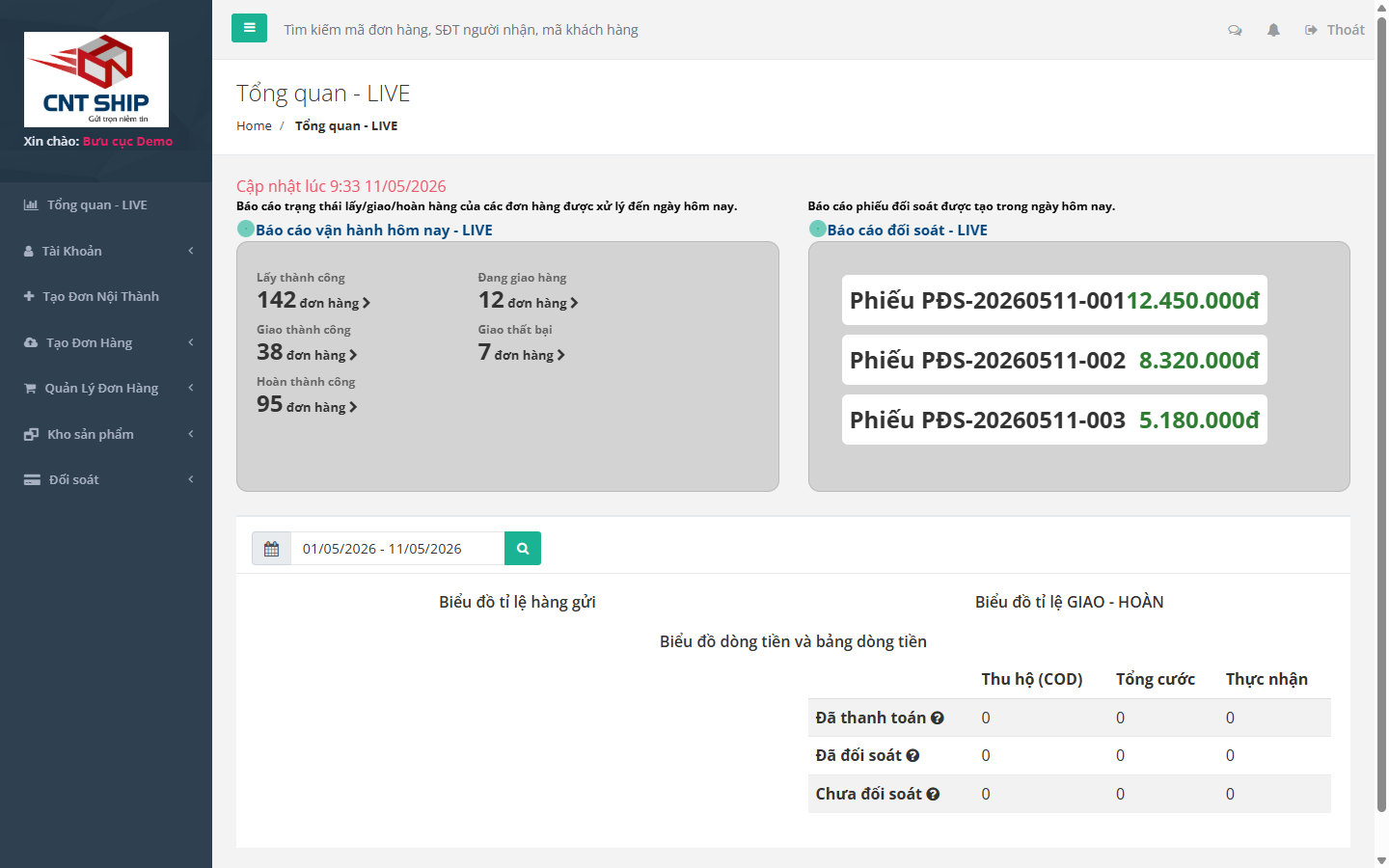Click the calendar icon of date range

coord(271,549)
